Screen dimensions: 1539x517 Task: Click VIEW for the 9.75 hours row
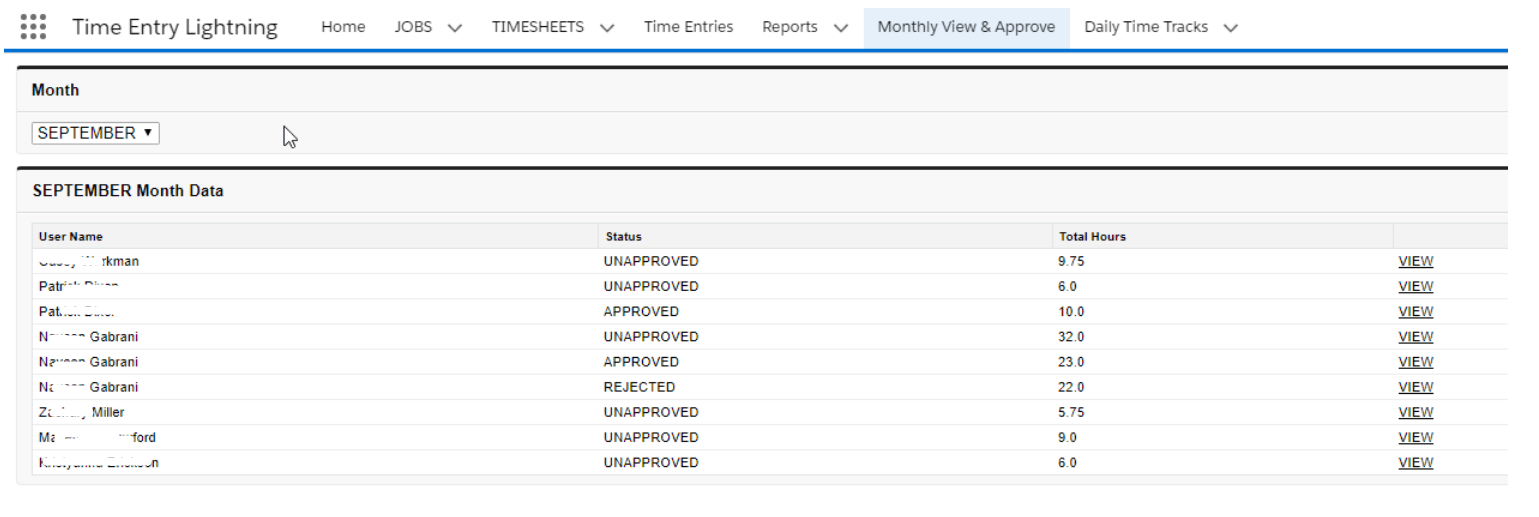[1415, 262]
